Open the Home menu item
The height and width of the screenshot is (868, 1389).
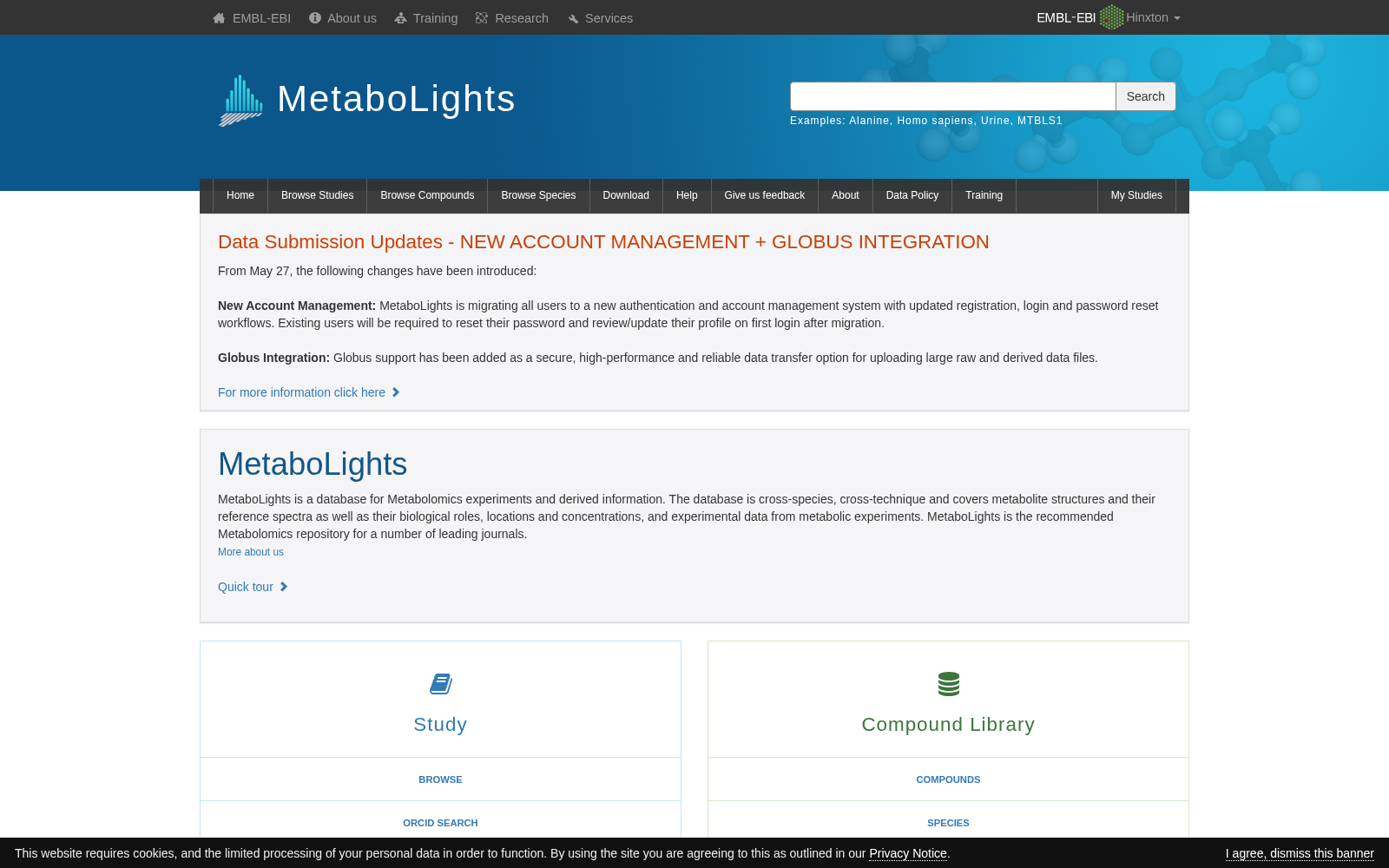click(x=240, y=195)
